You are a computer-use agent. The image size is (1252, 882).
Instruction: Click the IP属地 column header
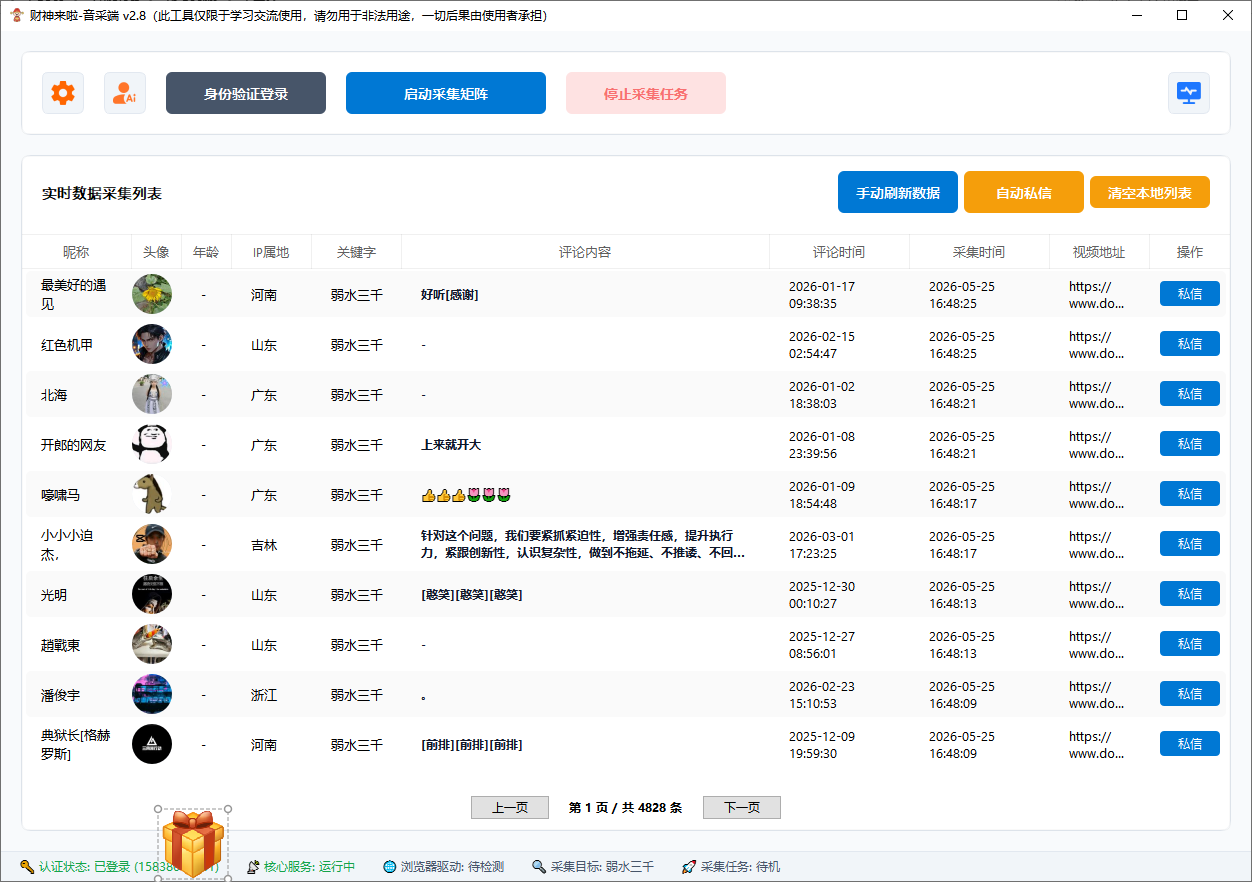coord(271,252)
